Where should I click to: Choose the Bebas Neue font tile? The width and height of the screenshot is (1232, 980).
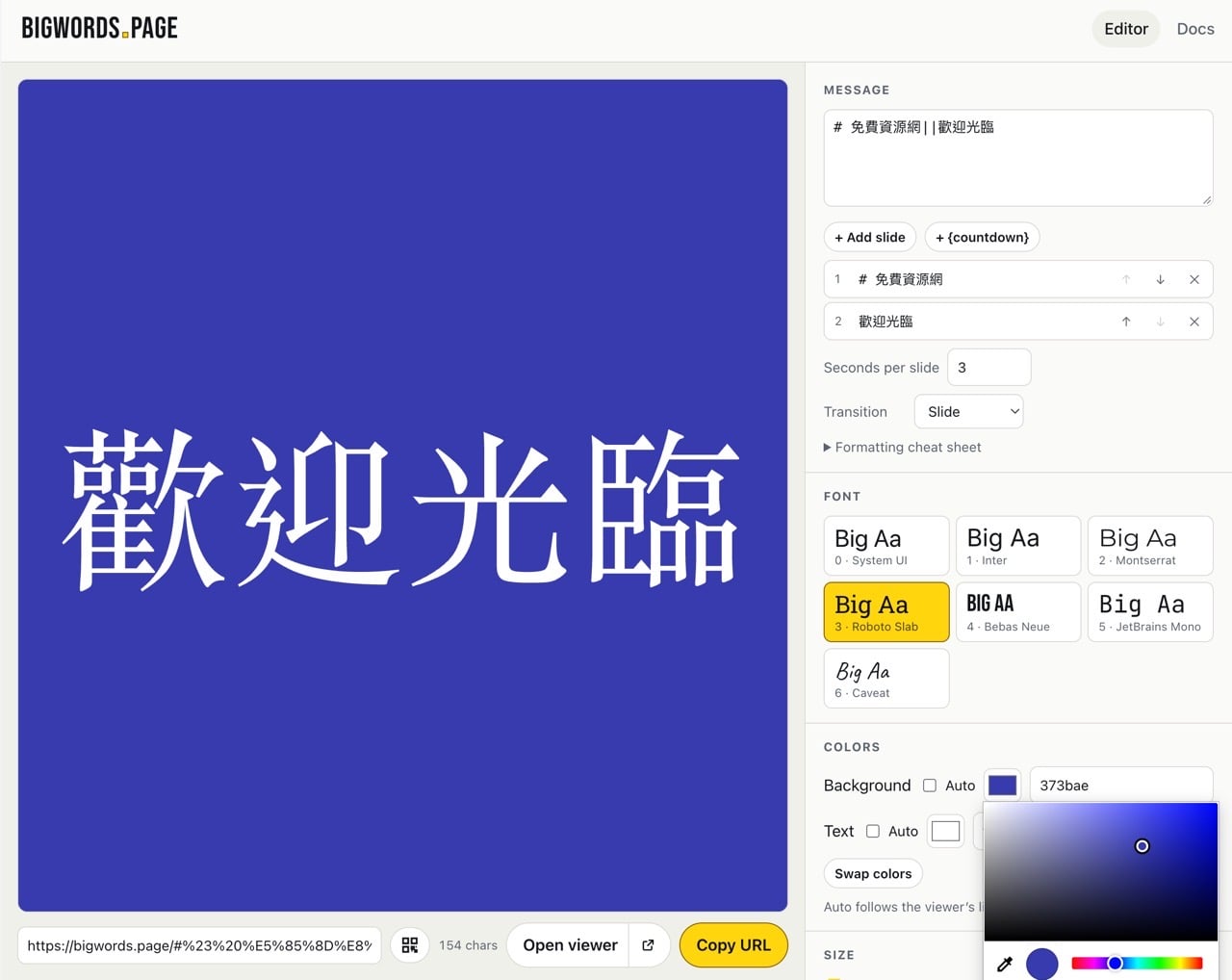pyautogui.click(x=1018, y=612)
